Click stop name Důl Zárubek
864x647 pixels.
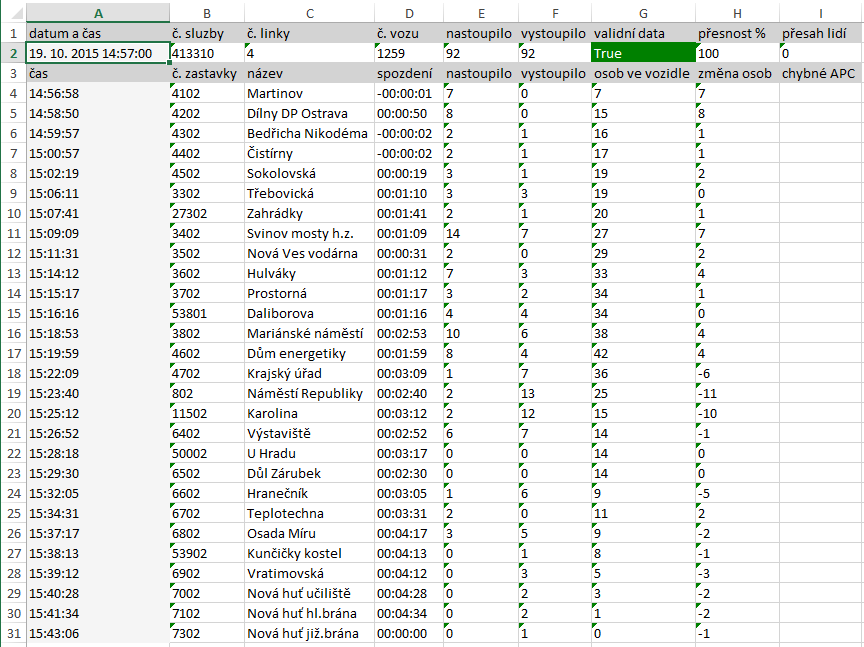point(310,473)
